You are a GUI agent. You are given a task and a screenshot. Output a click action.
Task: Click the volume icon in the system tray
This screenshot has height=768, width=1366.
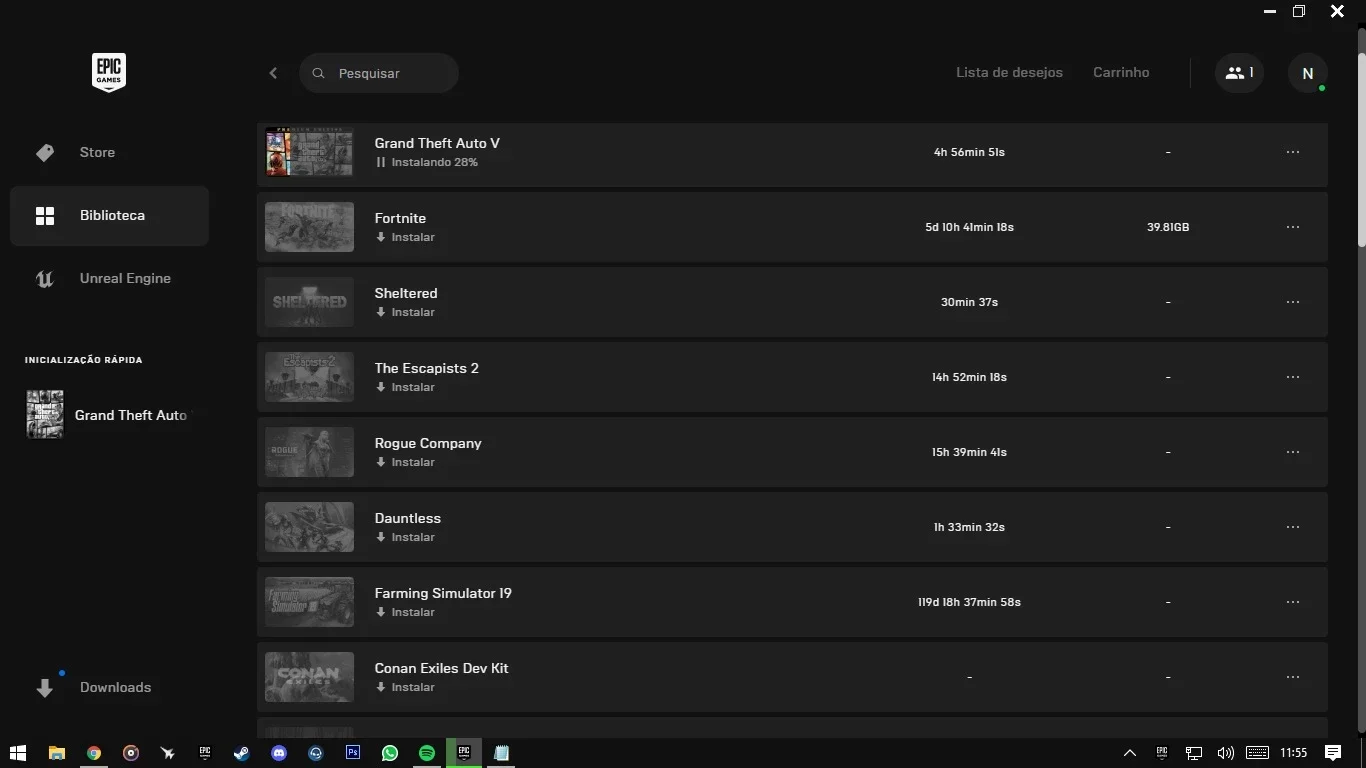tap(1225, 753)
